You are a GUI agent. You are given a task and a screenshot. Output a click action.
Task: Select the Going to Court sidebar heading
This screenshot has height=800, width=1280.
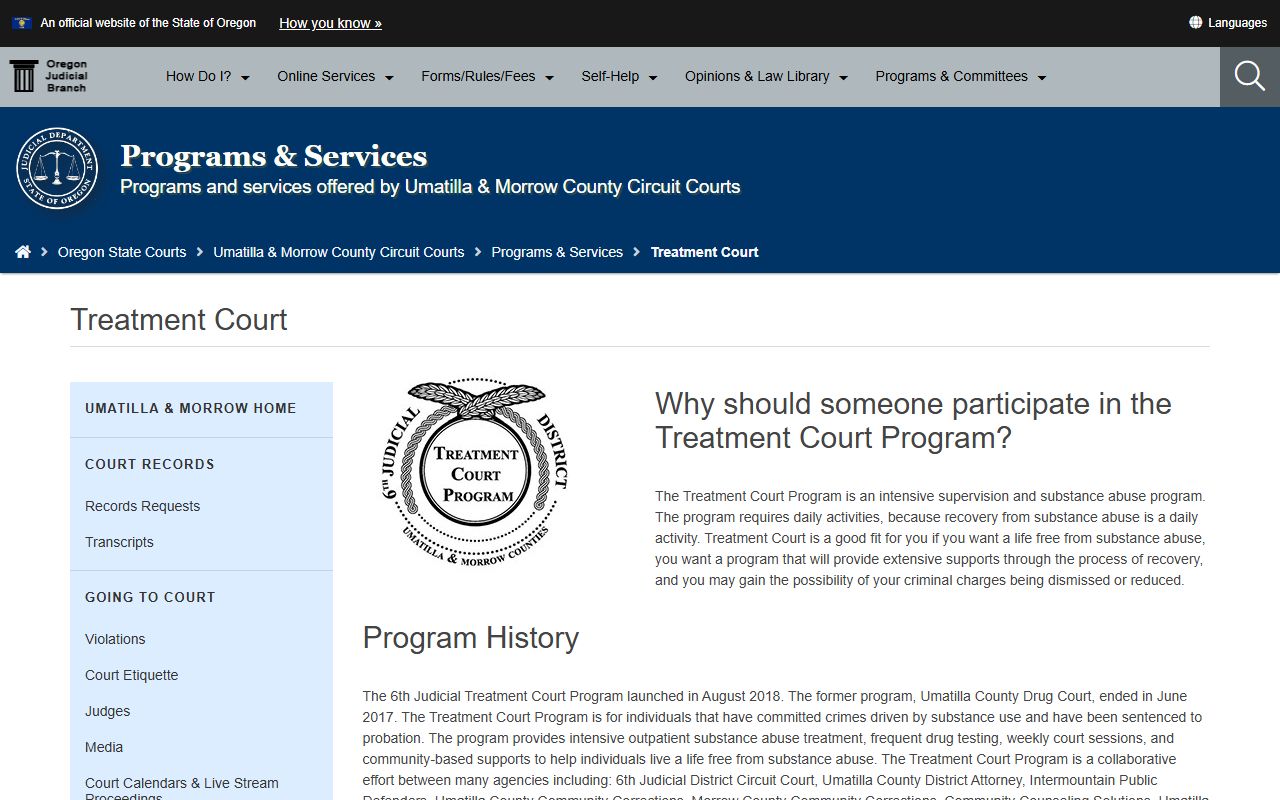coord(150,597)
